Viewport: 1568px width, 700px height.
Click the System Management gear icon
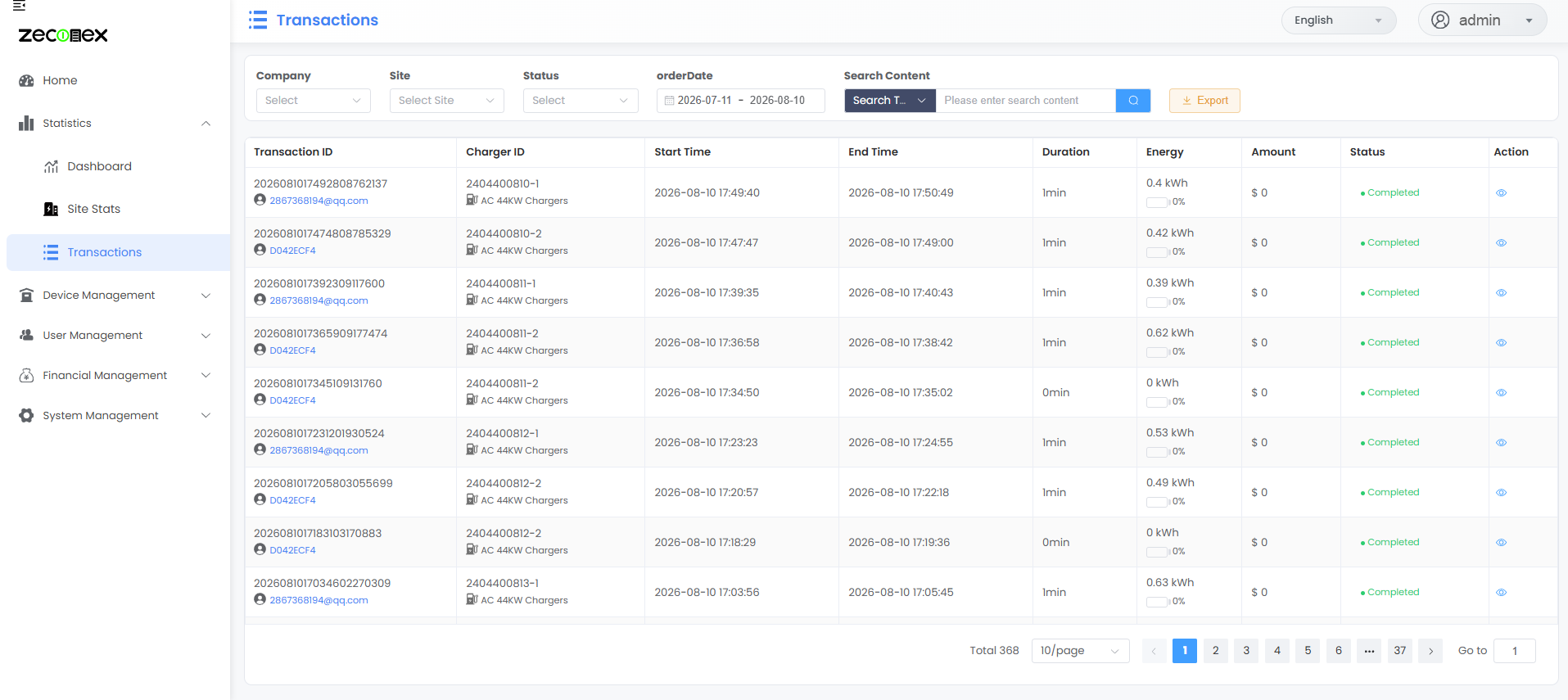(26, 416)
